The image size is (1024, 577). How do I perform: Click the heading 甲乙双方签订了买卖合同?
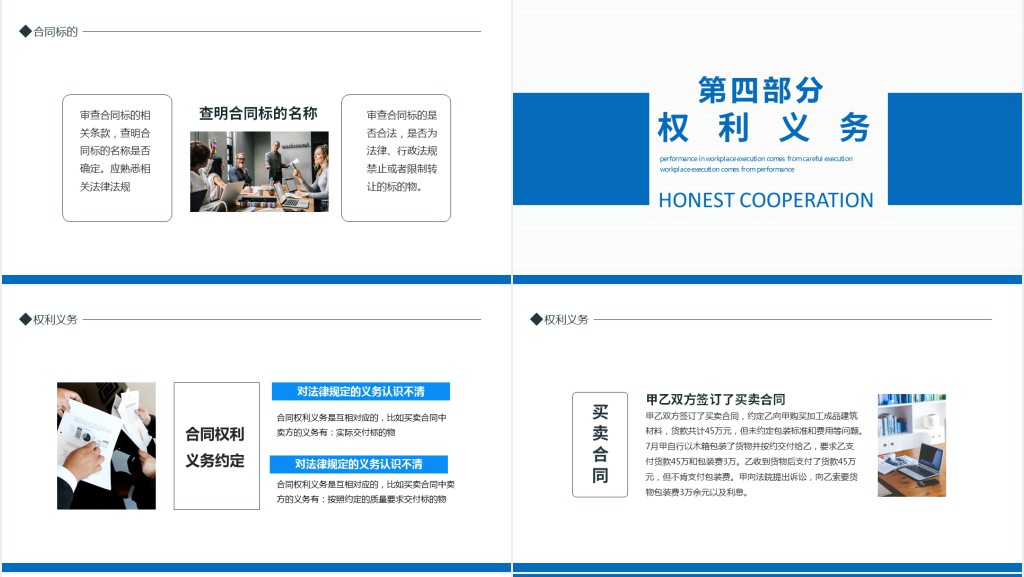pos(716,399)
